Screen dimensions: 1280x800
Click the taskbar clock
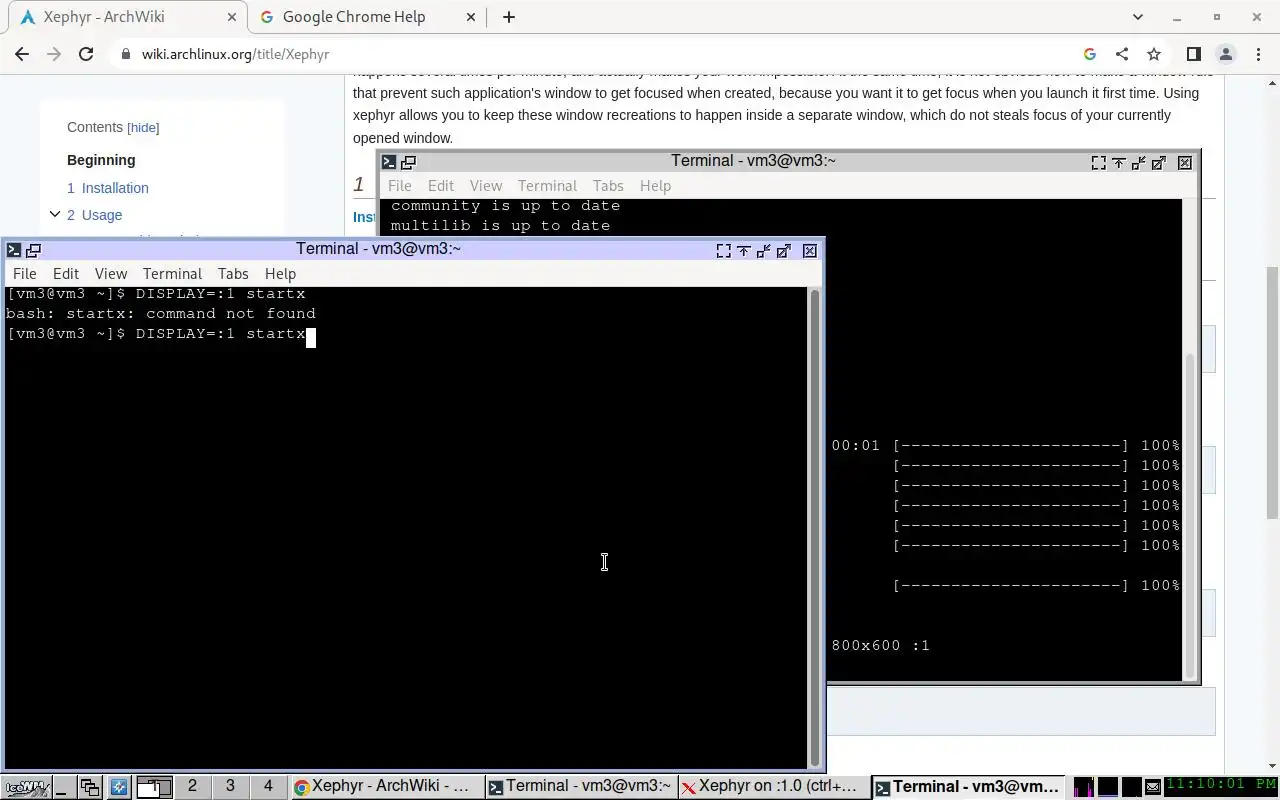pos(1221,786)
